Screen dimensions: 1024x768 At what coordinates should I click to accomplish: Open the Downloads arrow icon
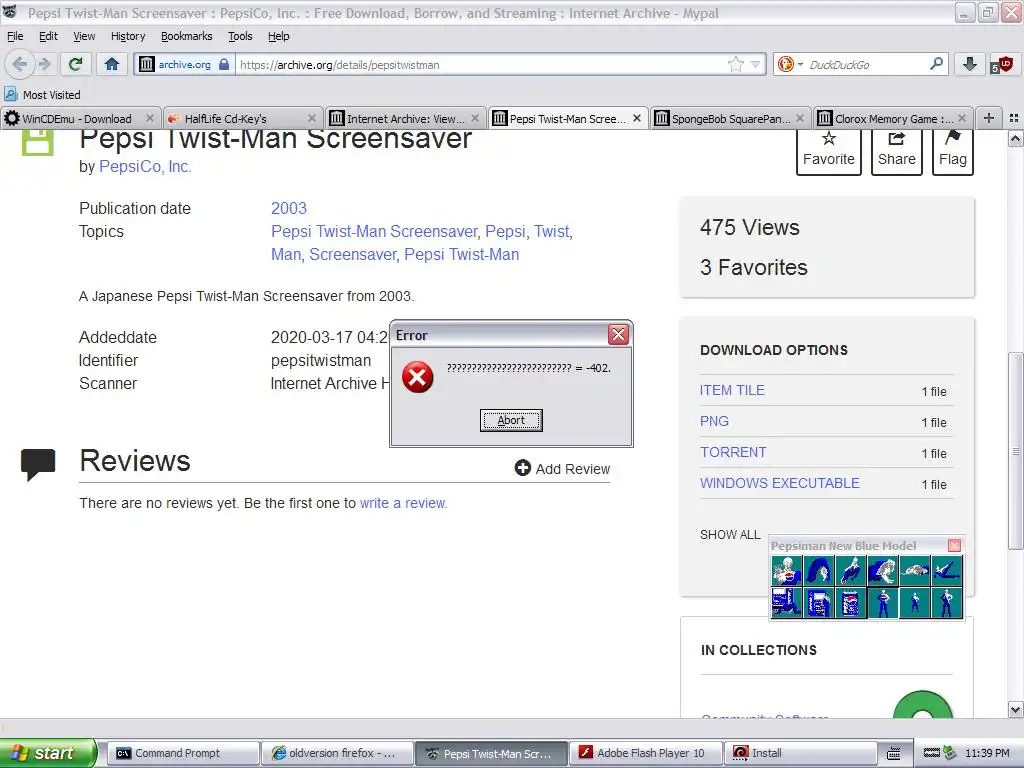[970, 64]
